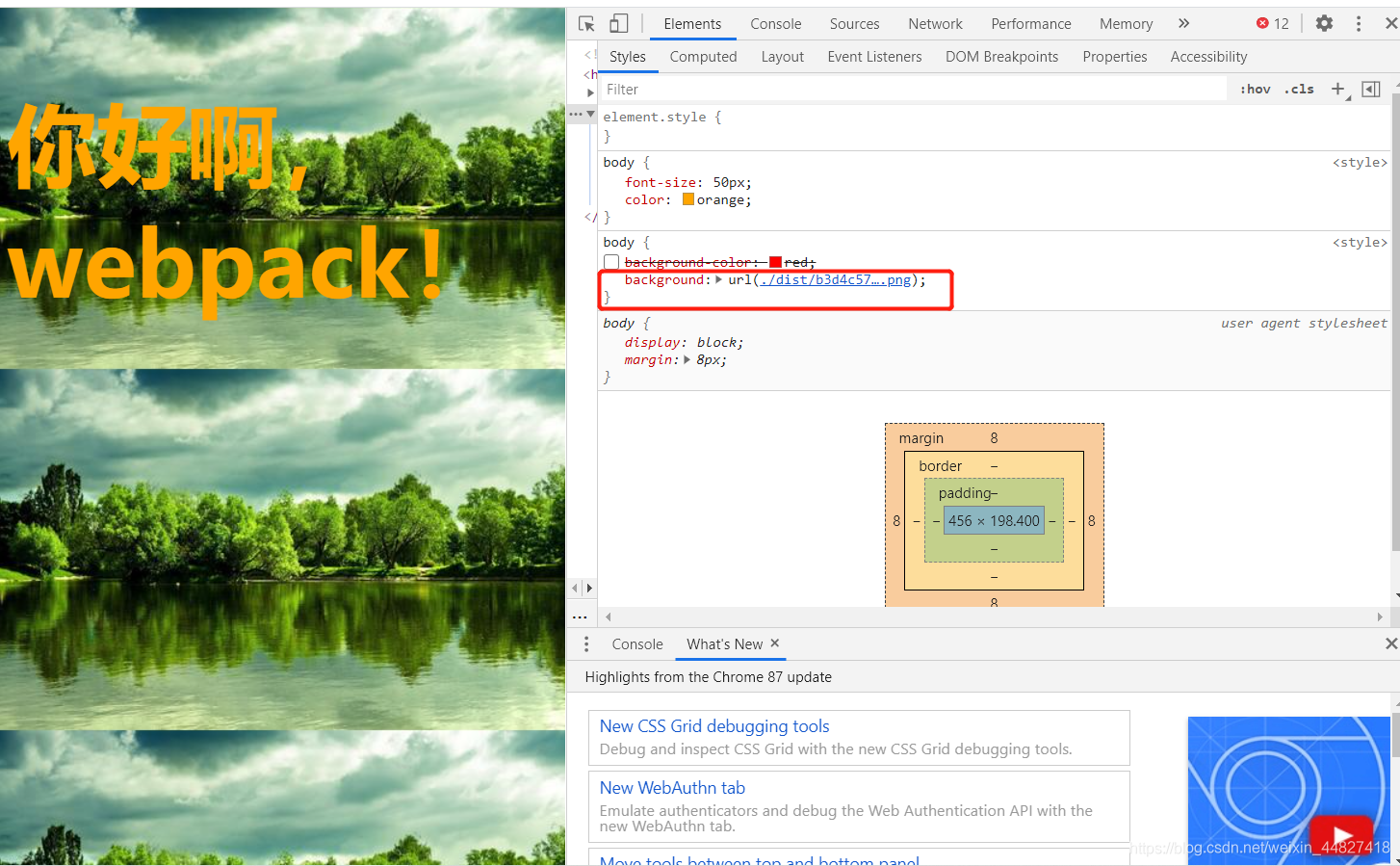The width and height of the screenshot is (1400, 866).
Task: Open the orange color swatch picker
Action: coord(688,199)
